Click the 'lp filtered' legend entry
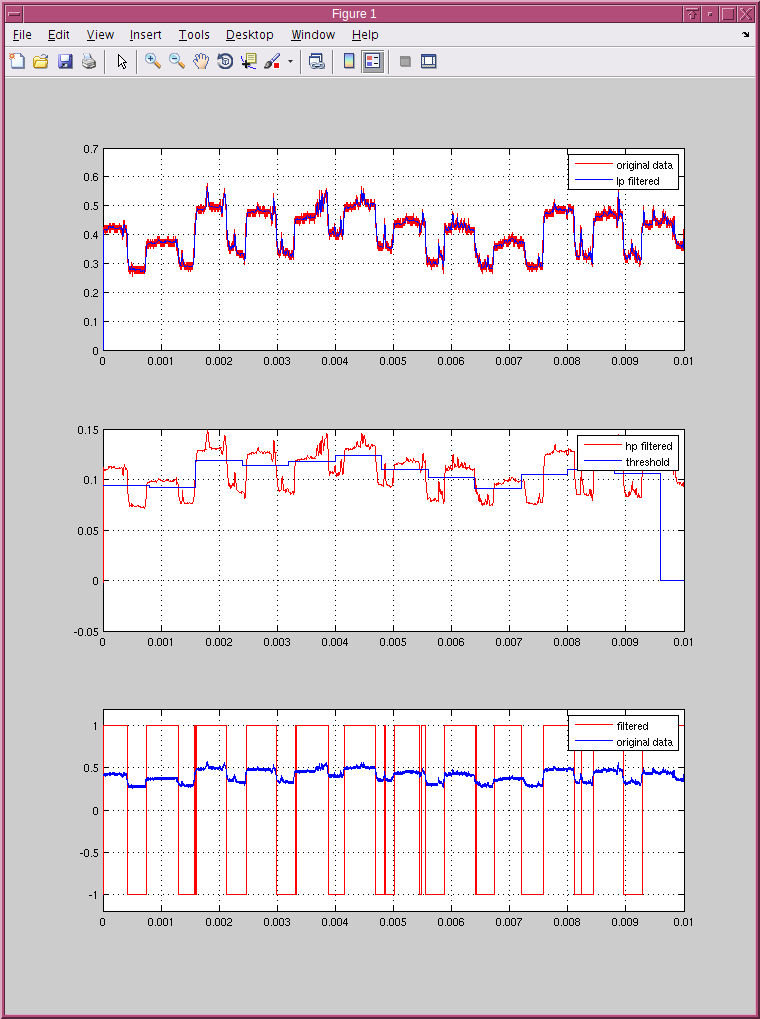The width and height of the screenshot is (760, 1019). (638, 181)
